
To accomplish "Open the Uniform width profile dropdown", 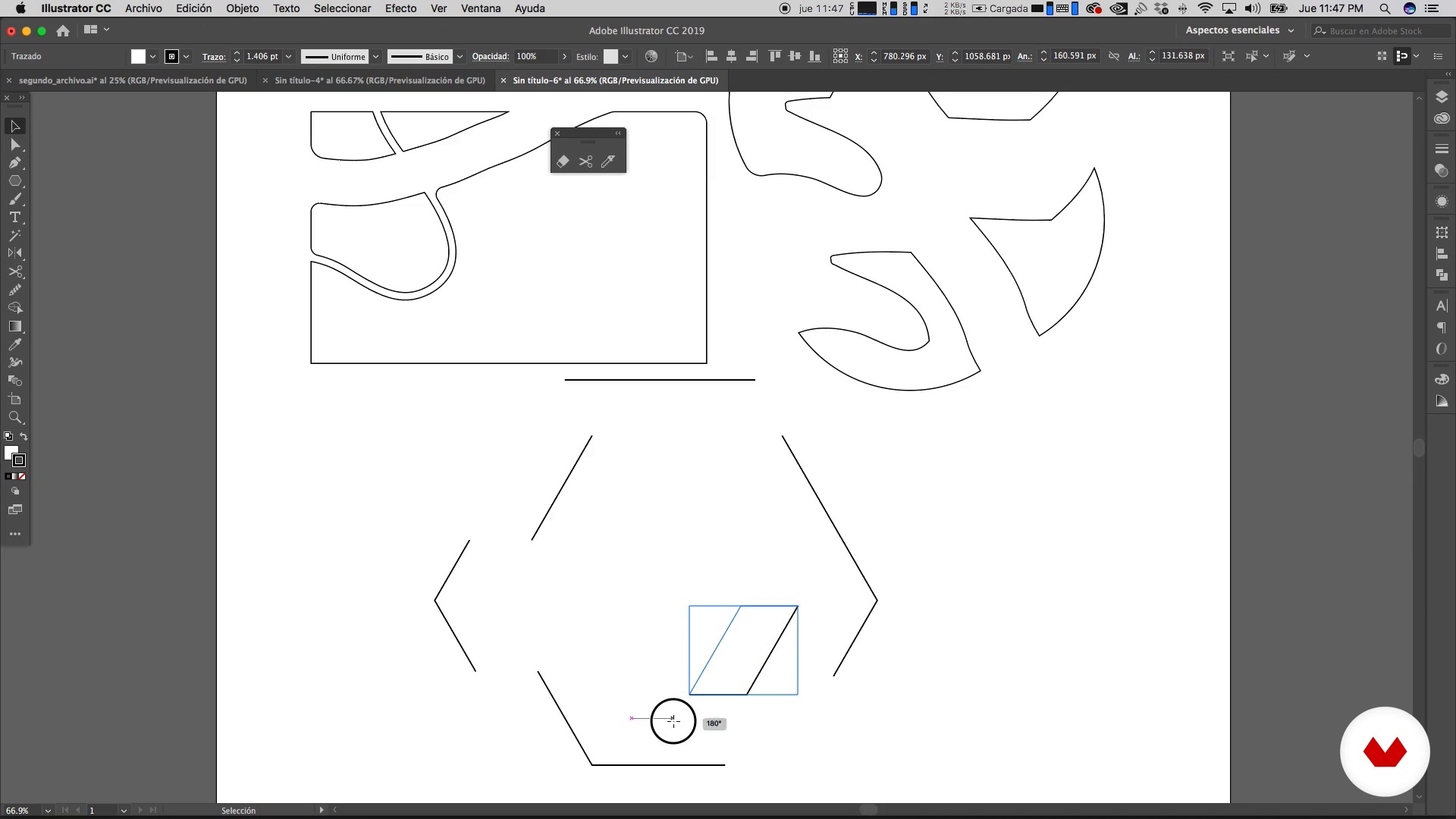I will click(x=375, y=57).
